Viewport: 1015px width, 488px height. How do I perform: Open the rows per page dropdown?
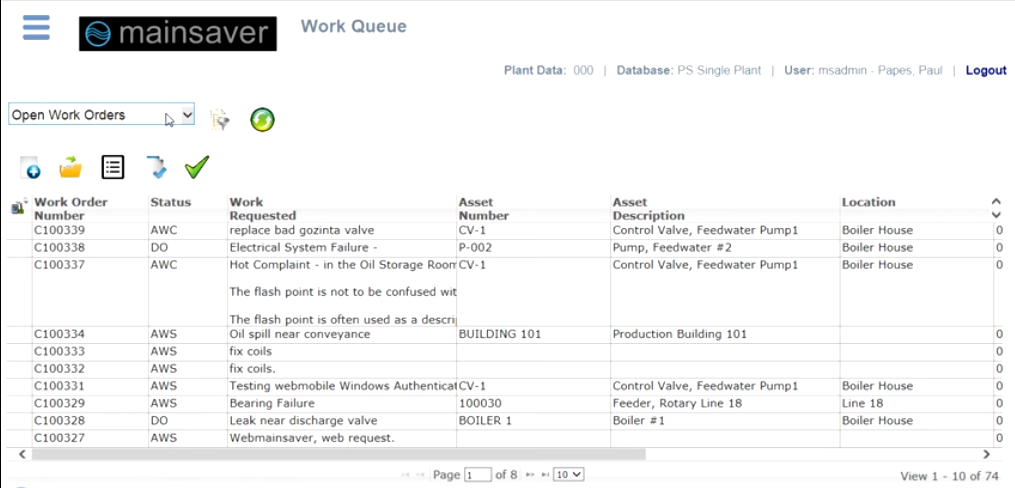(570, 474)
